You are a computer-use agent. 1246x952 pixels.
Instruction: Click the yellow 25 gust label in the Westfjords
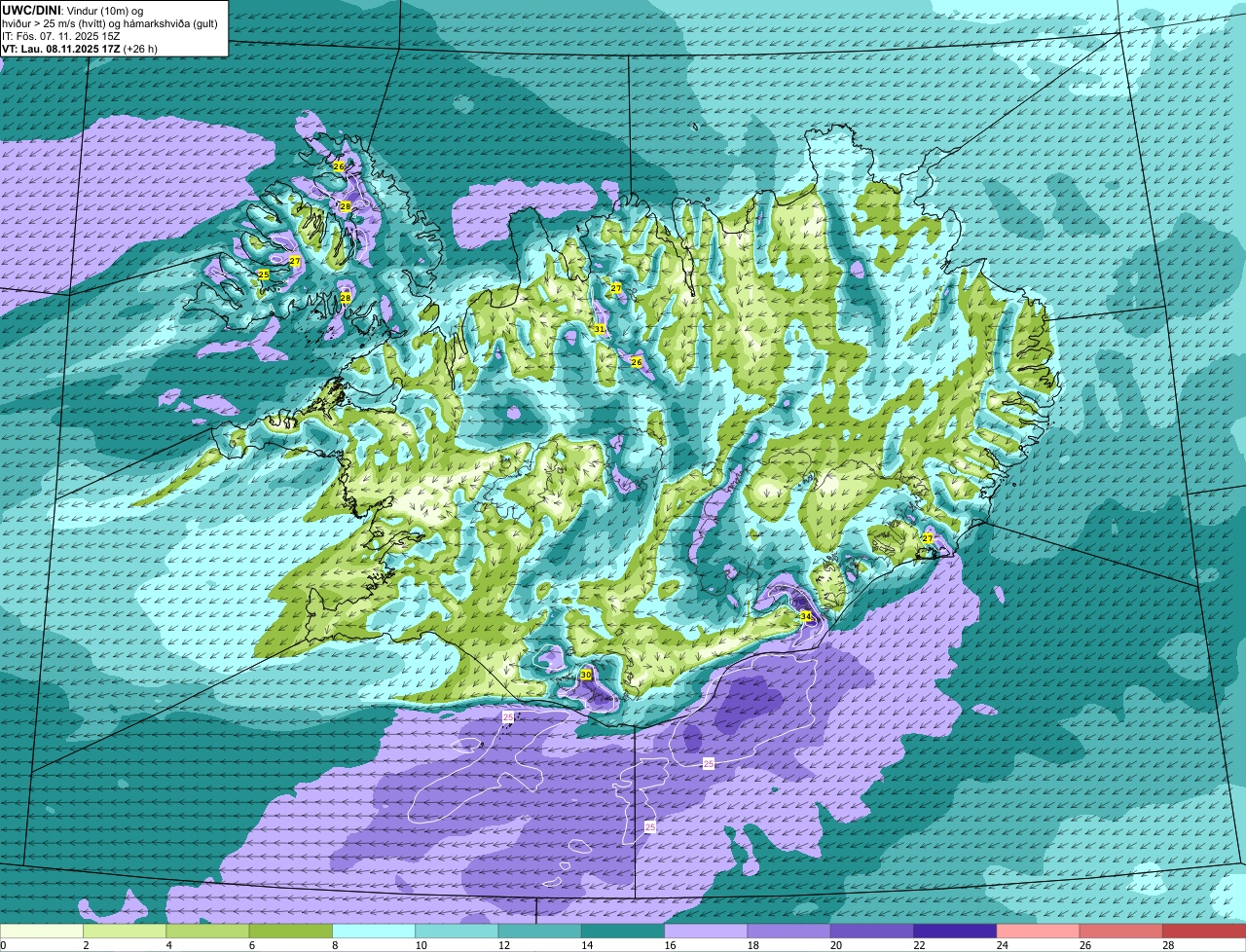pos(263,275)
